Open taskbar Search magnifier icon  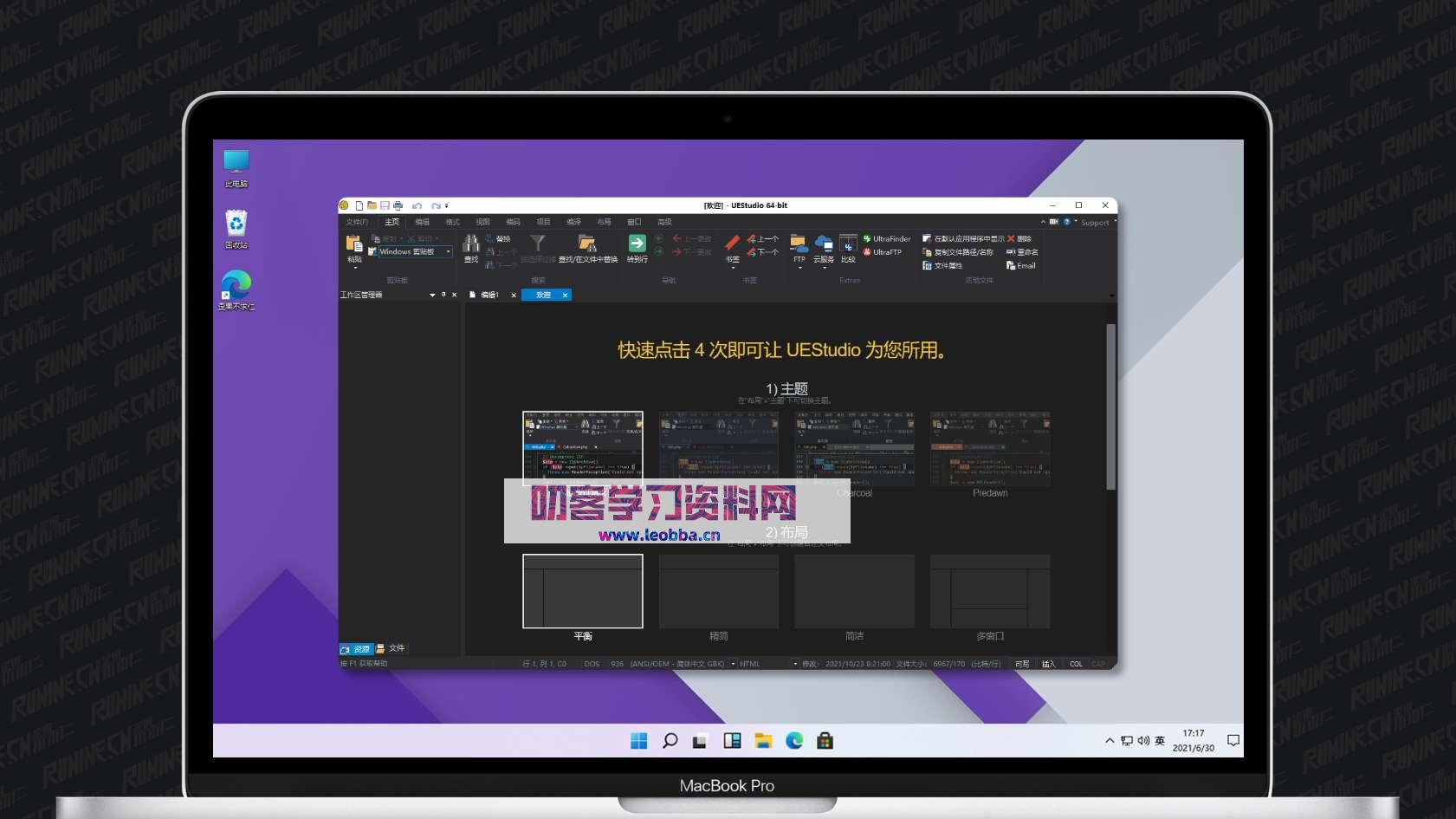(x=670, y=741)
